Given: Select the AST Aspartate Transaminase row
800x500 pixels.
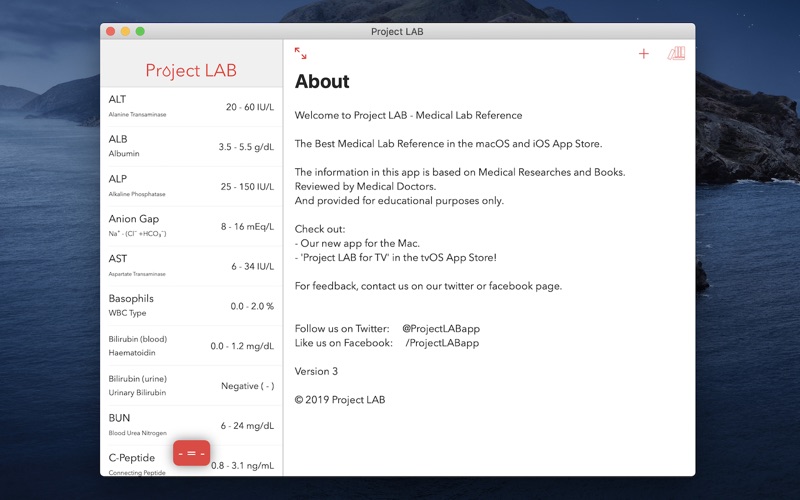Looking at the screenshot, I should (191, 266).
